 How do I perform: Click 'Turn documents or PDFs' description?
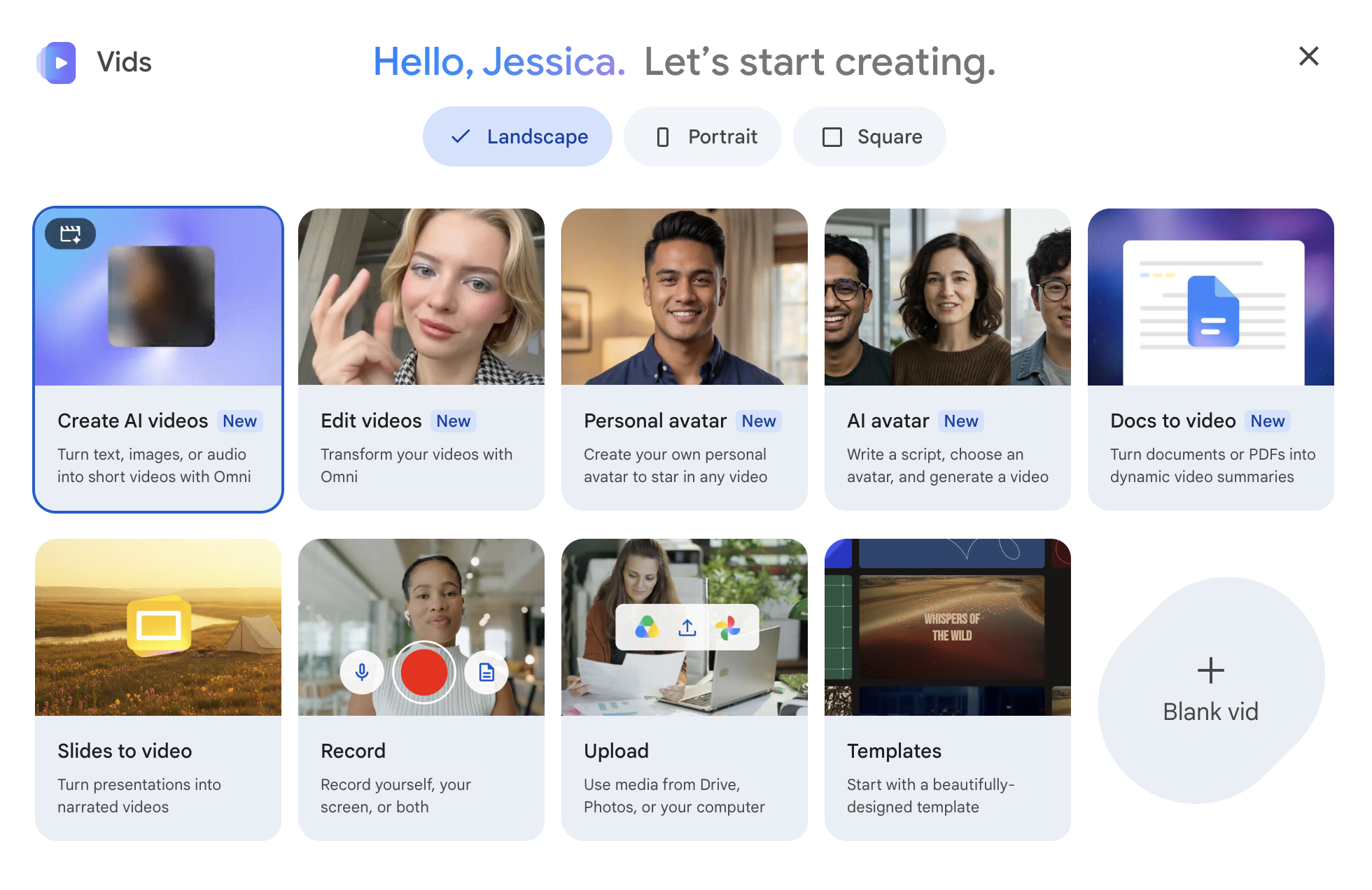click(x=1213, y=465)
